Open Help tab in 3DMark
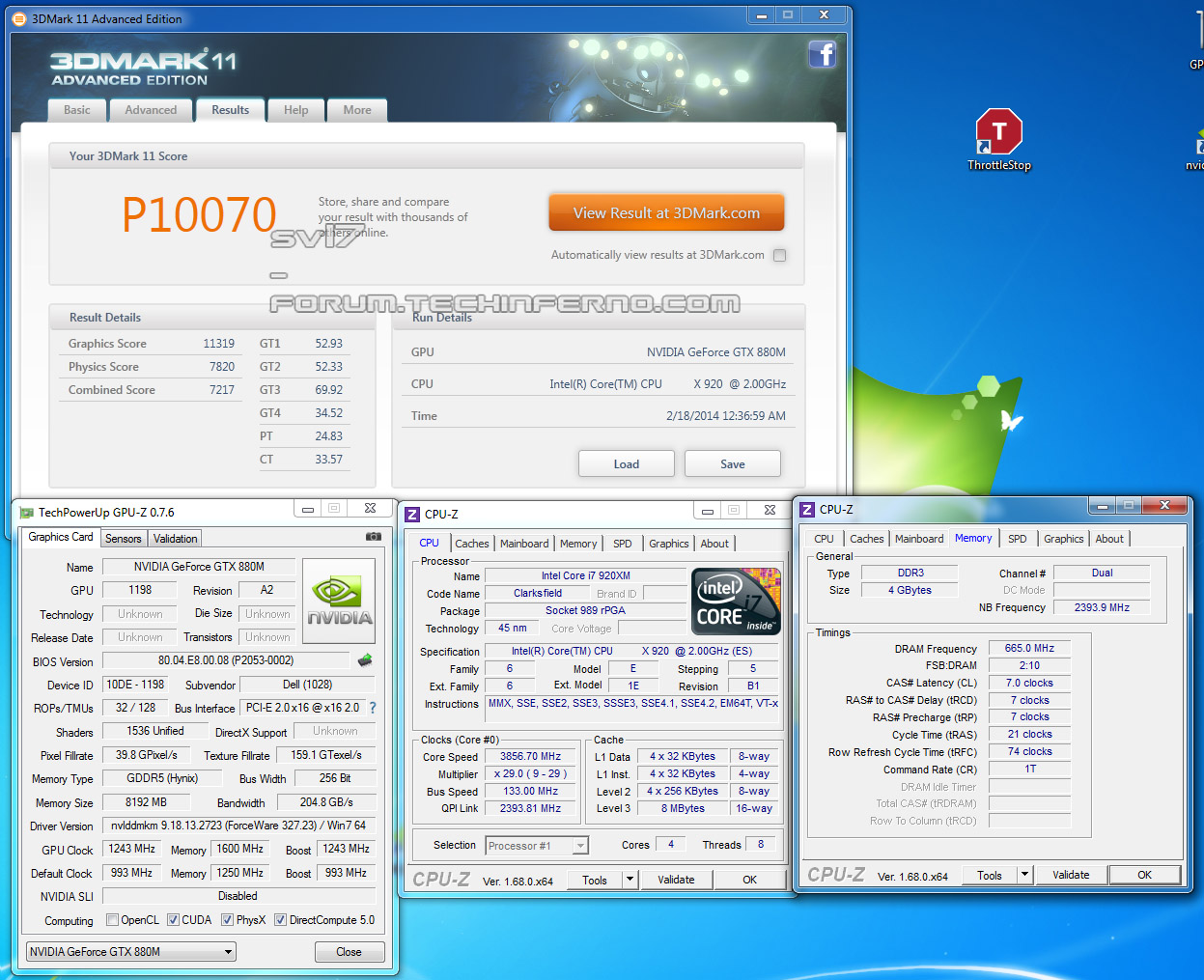 295,110
